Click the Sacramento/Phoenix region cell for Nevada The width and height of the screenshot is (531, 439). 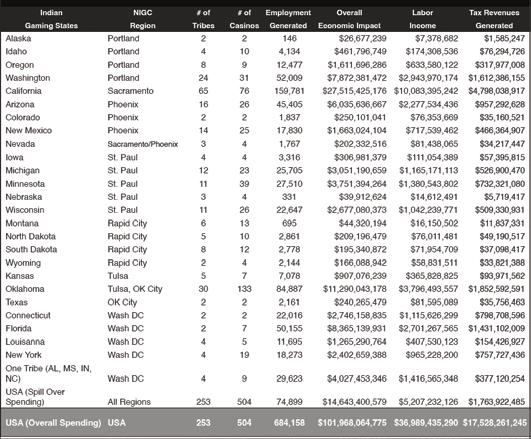(x=143, y=144)
